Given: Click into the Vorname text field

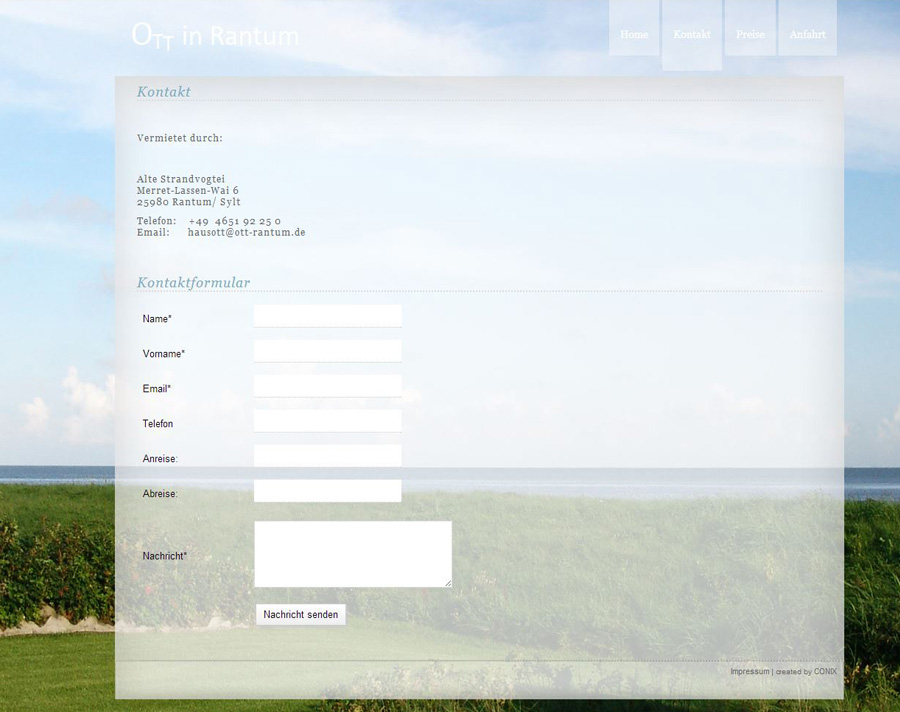Looking at the screenshot, I should tap(327, 351).
